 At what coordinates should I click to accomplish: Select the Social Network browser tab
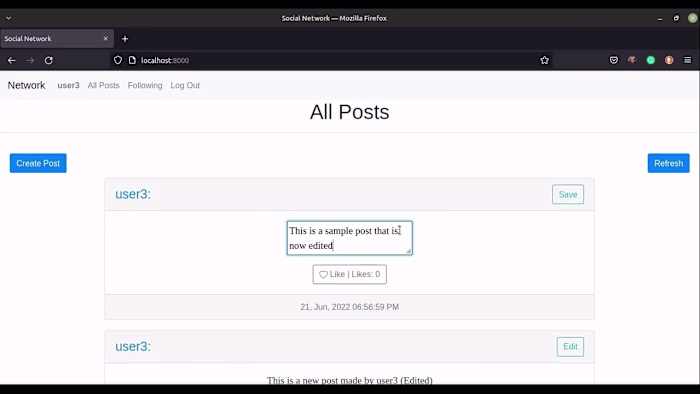[57, 39]
